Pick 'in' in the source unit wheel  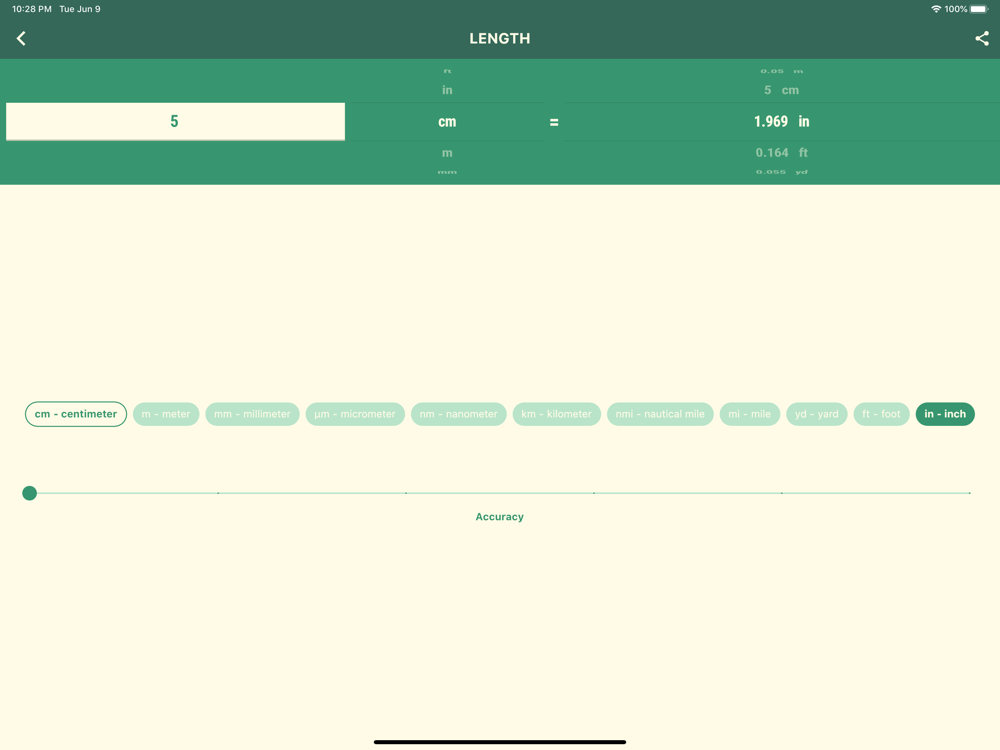447,90
